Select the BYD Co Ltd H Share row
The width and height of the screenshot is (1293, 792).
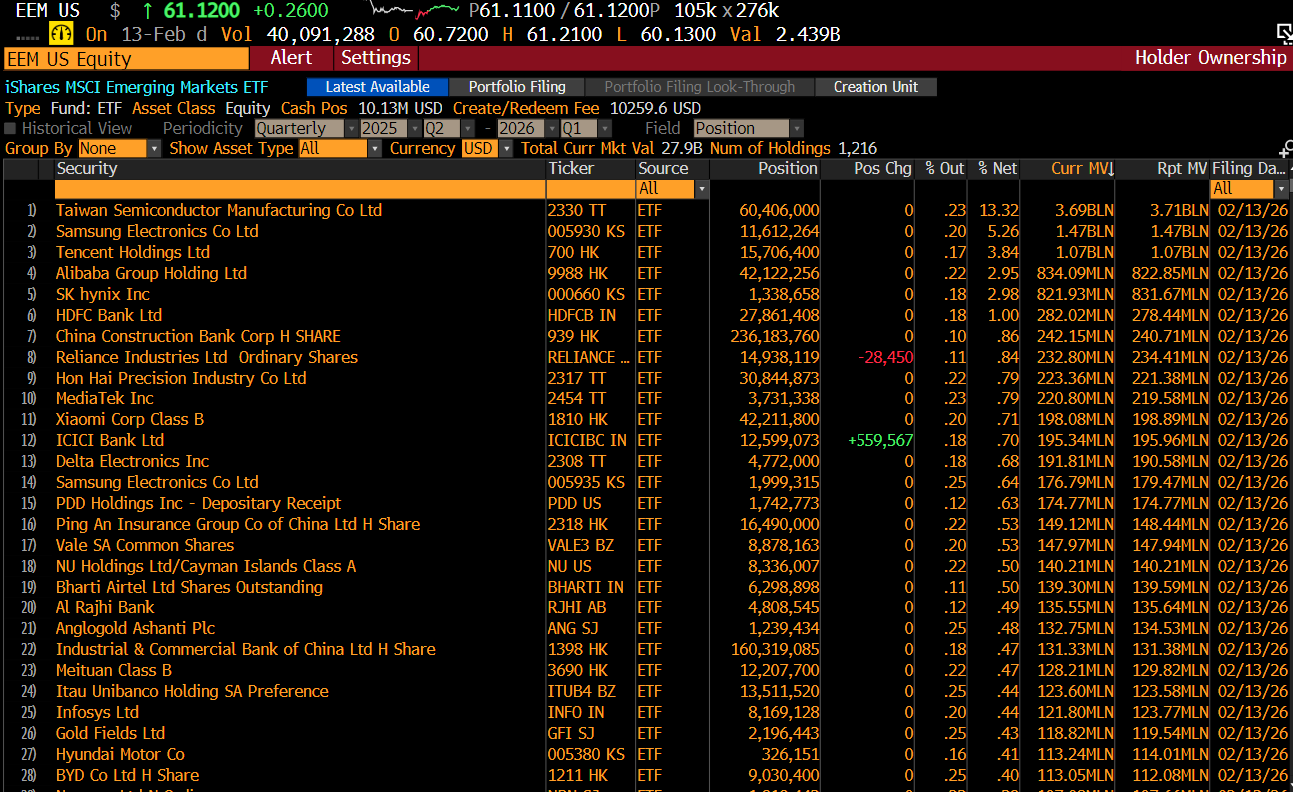[646, 775]
